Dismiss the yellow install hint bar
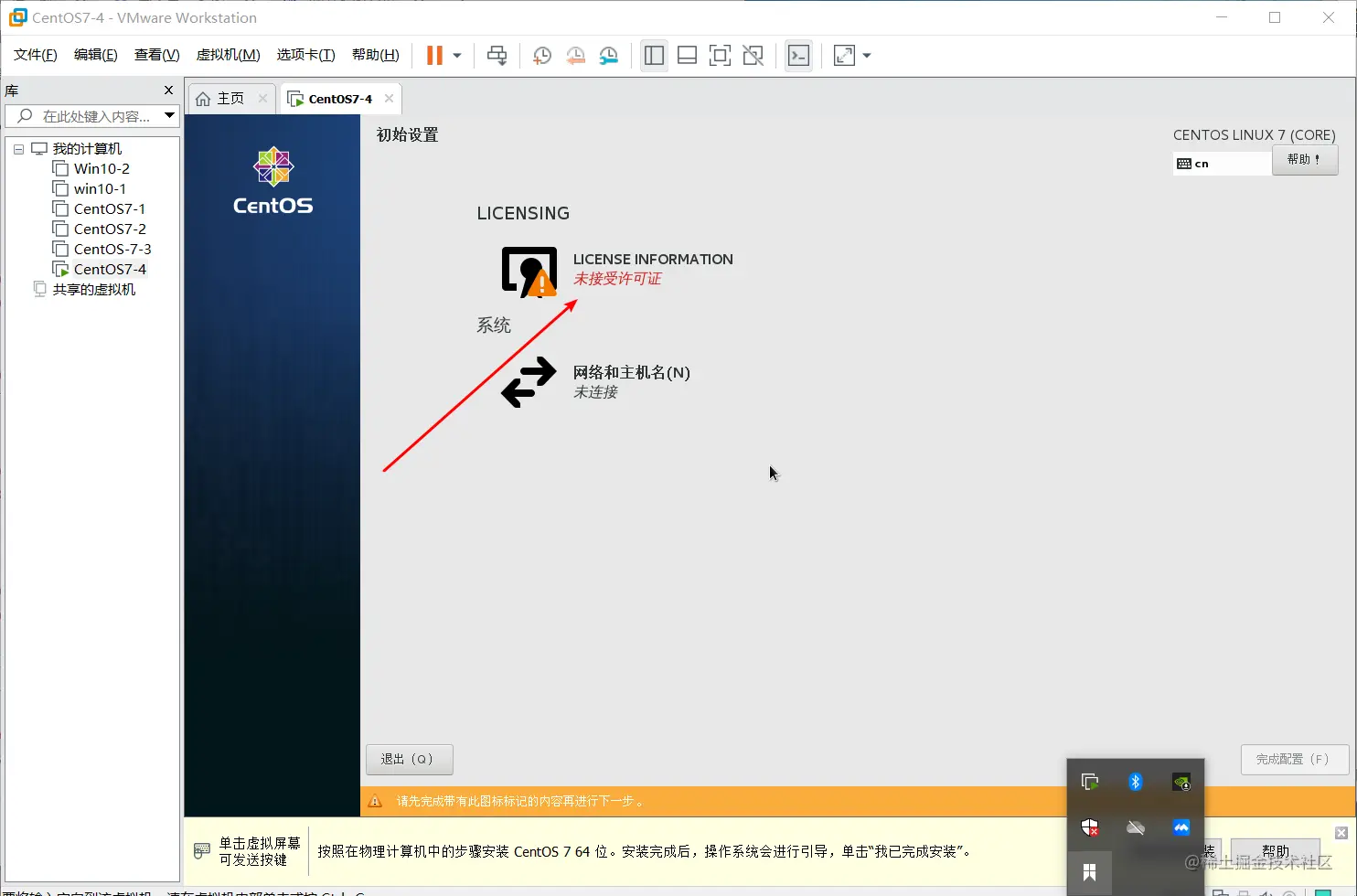The image size is (1357, 896). 1341,833
